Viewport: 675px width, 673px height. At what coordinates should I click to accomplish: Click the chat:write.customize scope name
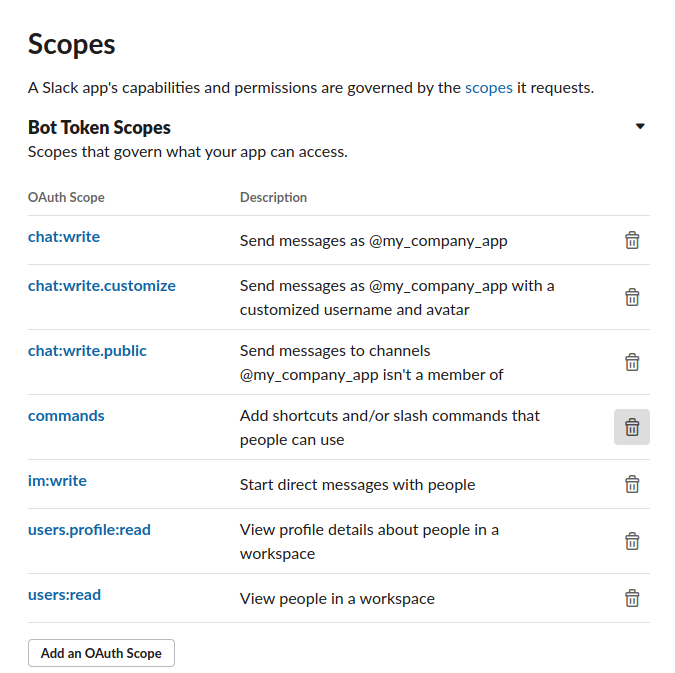pyautogui.click(x=102, y=286)
